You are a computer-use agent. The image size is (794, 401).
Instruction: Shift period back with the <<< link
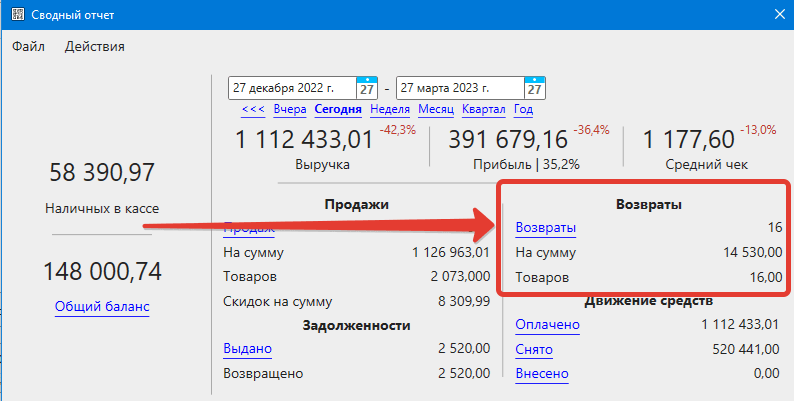tap(253, 110)
